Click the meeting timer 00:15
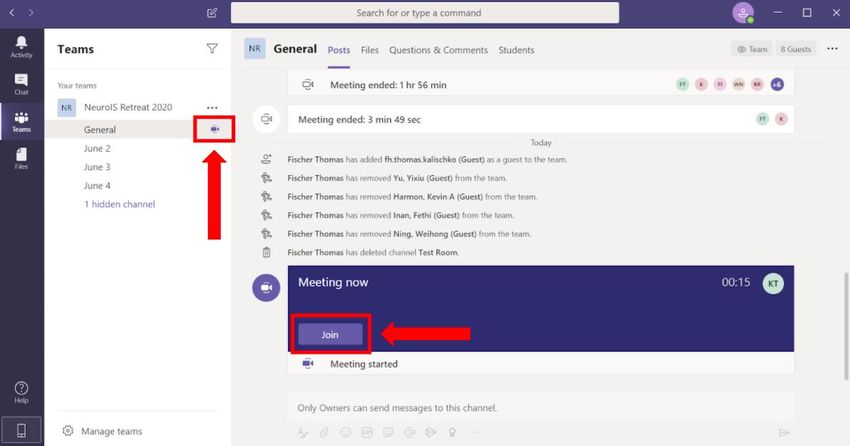Viewport: 850px width, 446px height. click(x=736, y=282)
